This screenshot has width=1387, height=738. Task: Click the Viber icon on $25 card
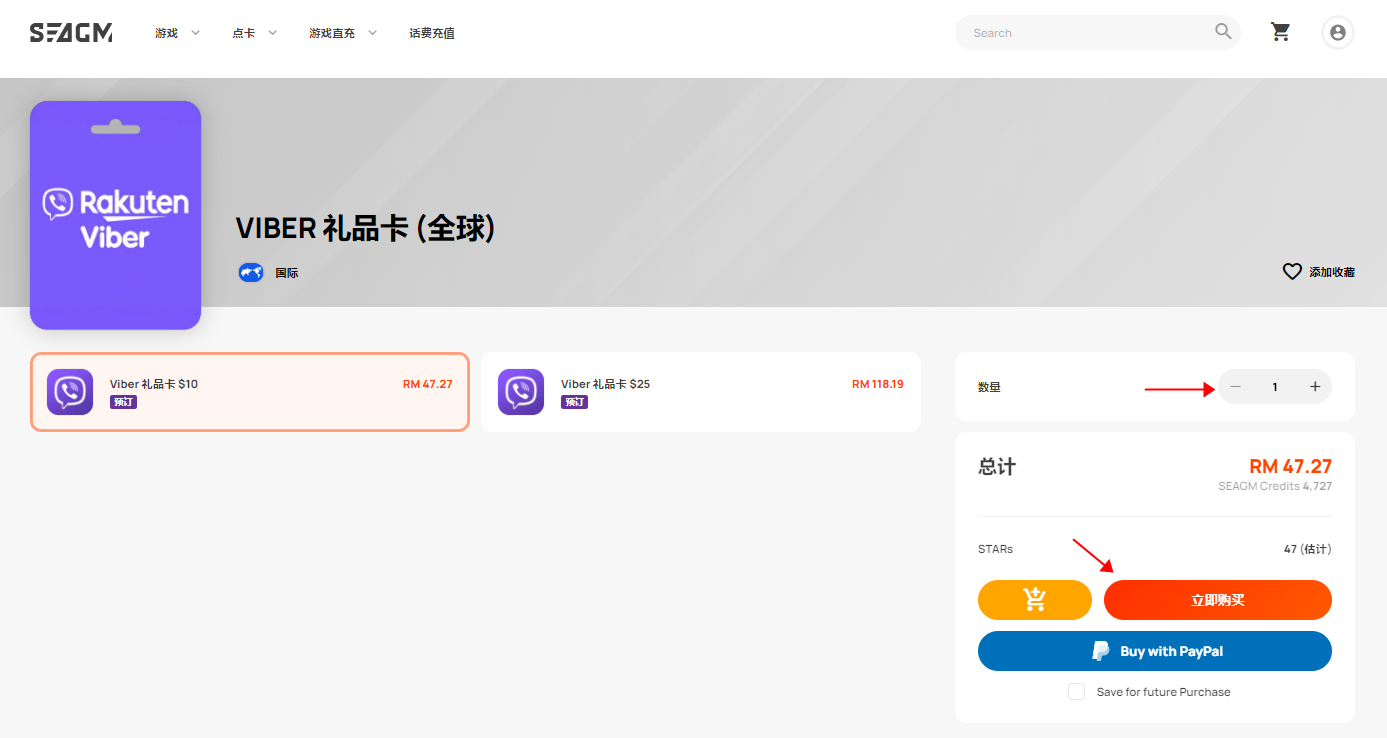(x=521, y=392)
